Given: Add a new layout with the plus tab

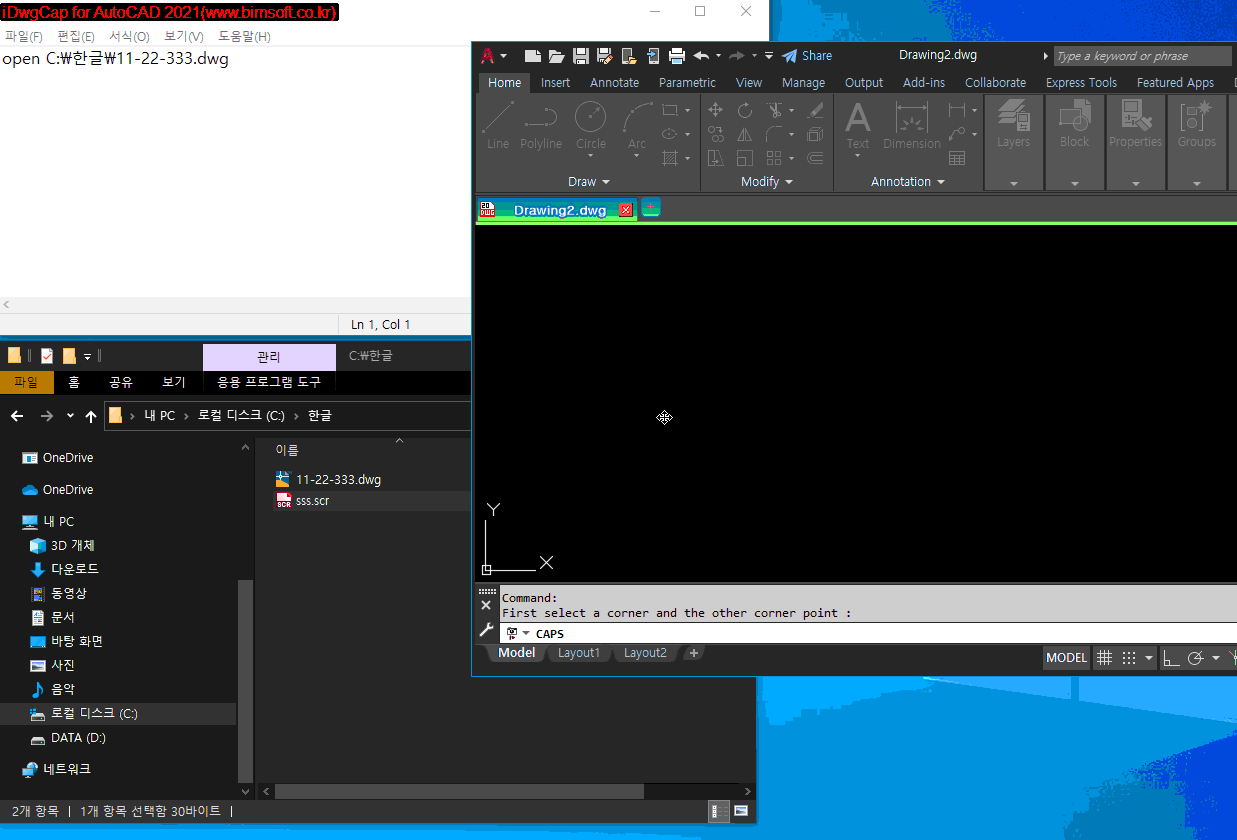Looking at the screenshot, I should [x=694, y=653].
